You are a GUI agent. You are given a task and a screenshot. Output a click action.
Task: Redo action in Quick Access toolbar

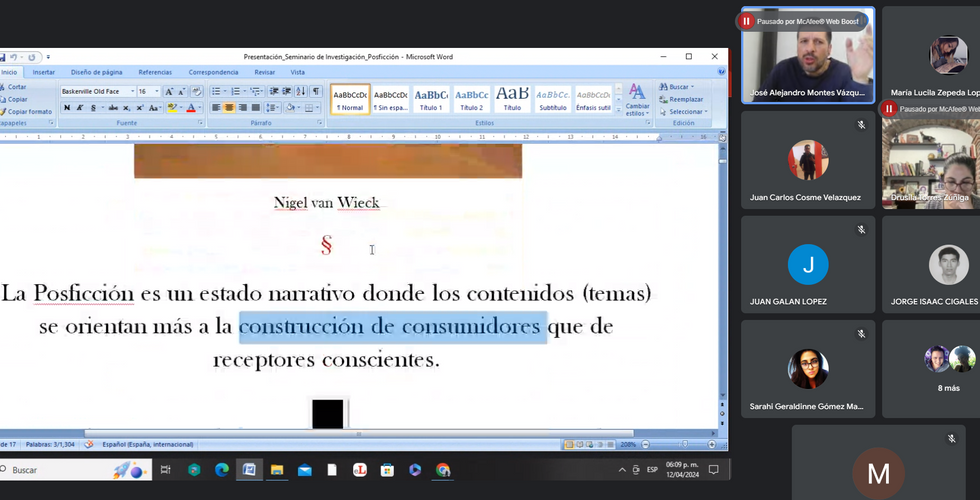[31, 57]
